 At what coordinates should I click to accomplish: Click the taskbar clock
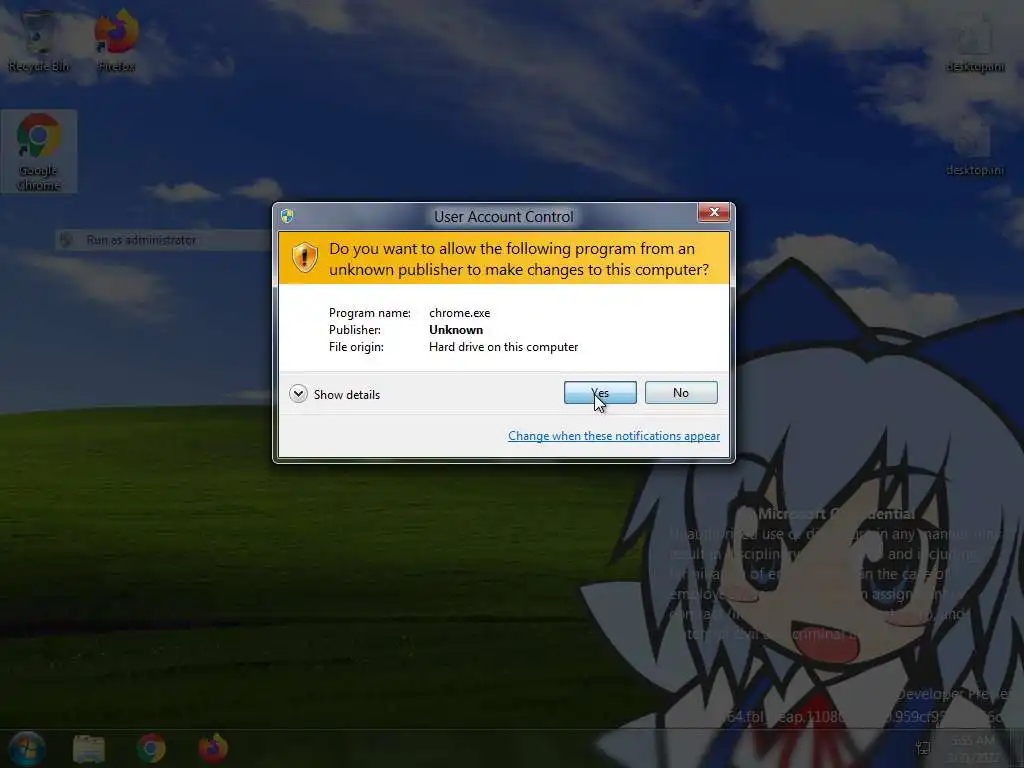[973, 748]
